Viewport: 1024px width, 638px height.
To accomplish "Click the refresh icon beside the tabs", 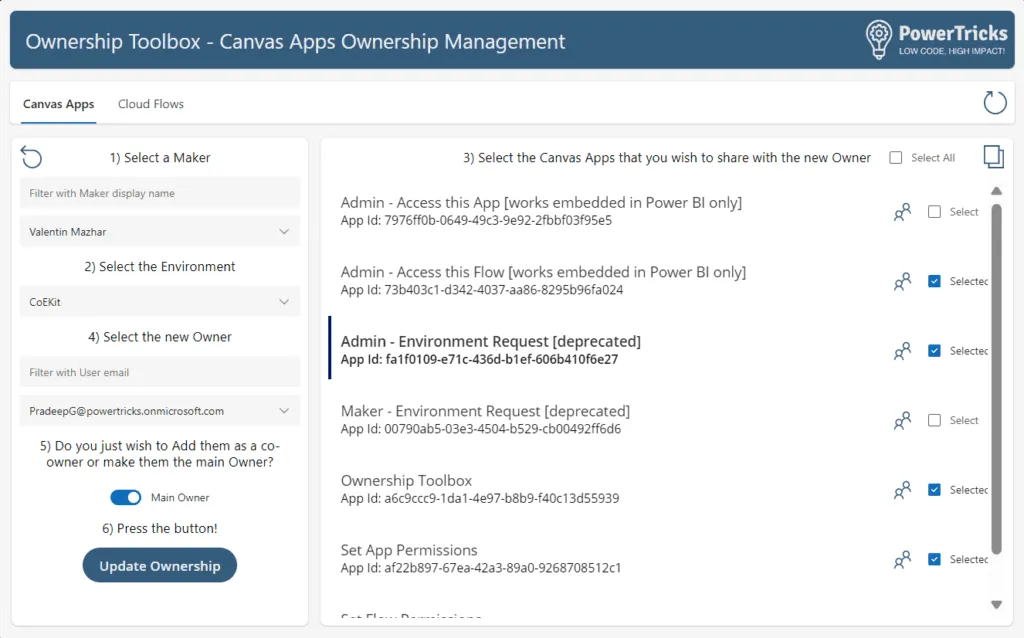I will tap(995, 103).
